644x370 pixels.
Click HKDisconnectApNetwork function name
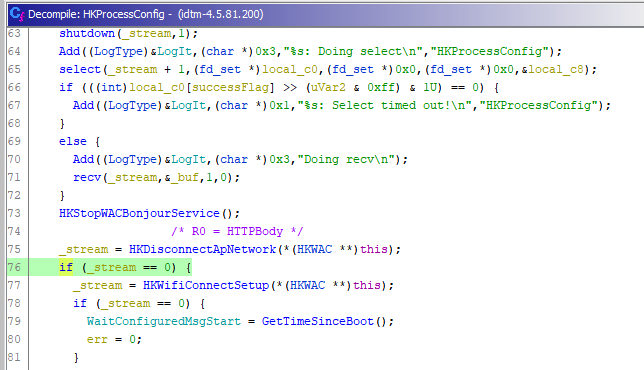pyautogui.click(x=202, y=249)
